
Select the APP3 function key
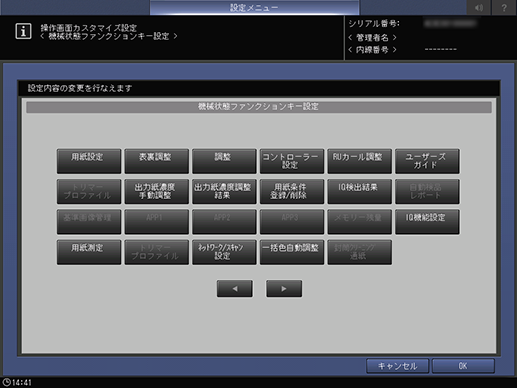(x=292, y=222)
